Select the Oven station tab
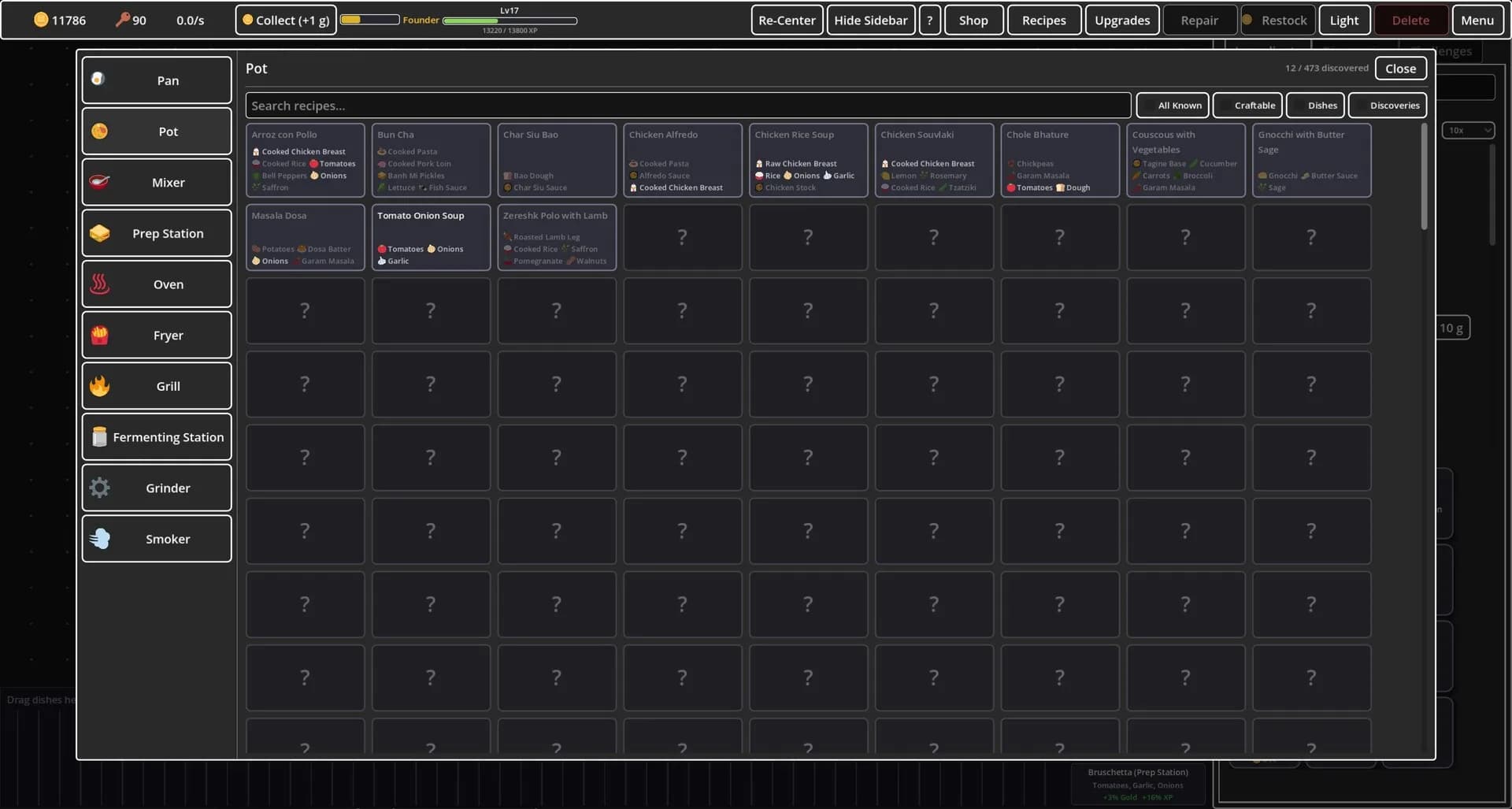This screenshot has width=1512, height=809. click(157, 284)
